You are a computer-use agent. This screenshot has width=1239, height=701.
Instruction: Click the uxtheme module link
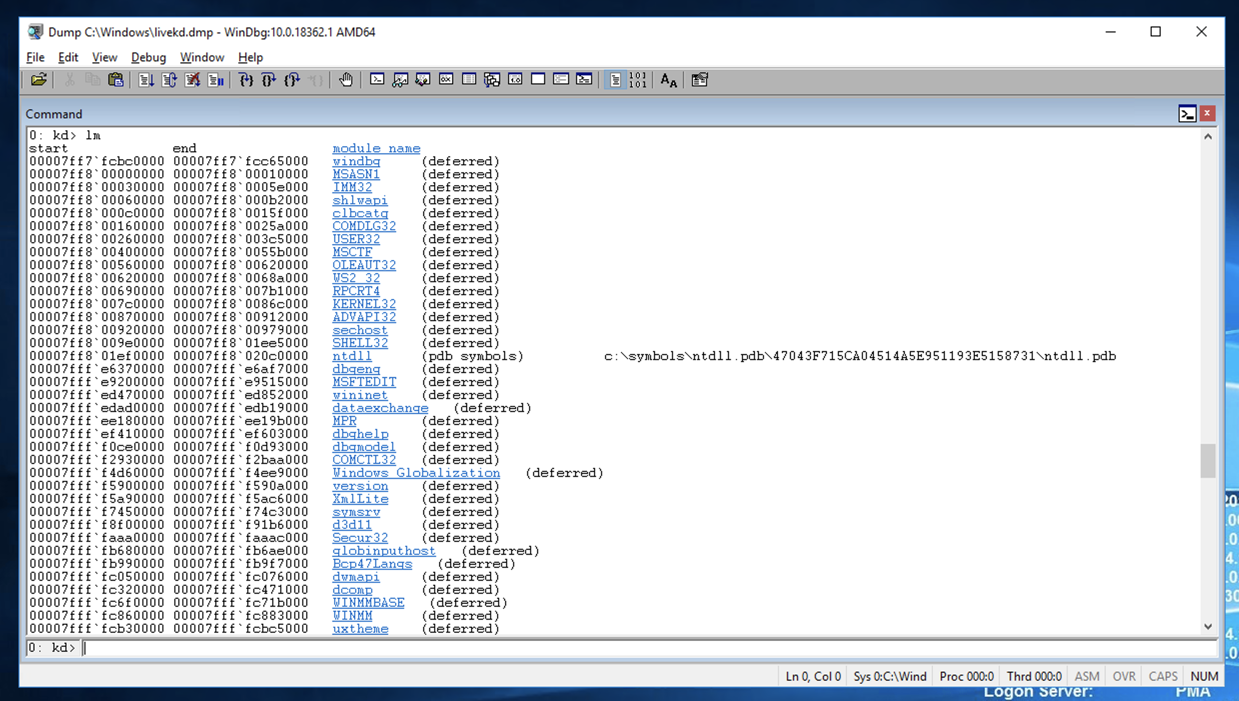click(360, 629)
